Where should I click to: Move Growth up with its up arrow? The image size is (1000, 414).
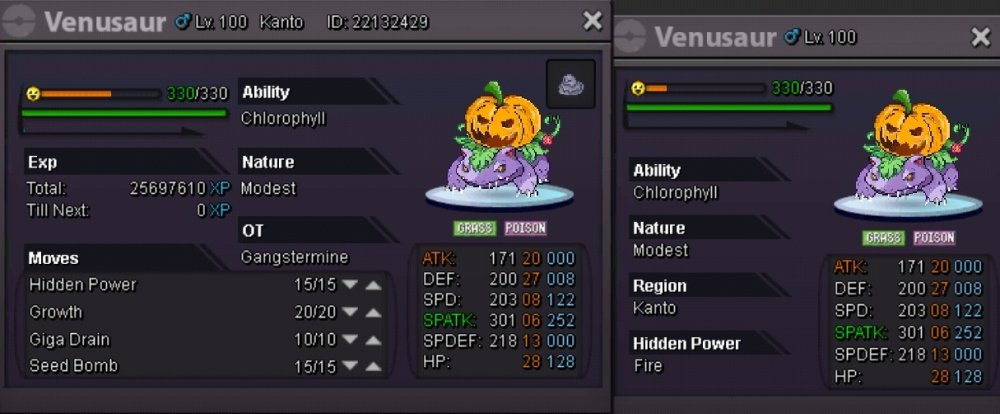[373, 313]
